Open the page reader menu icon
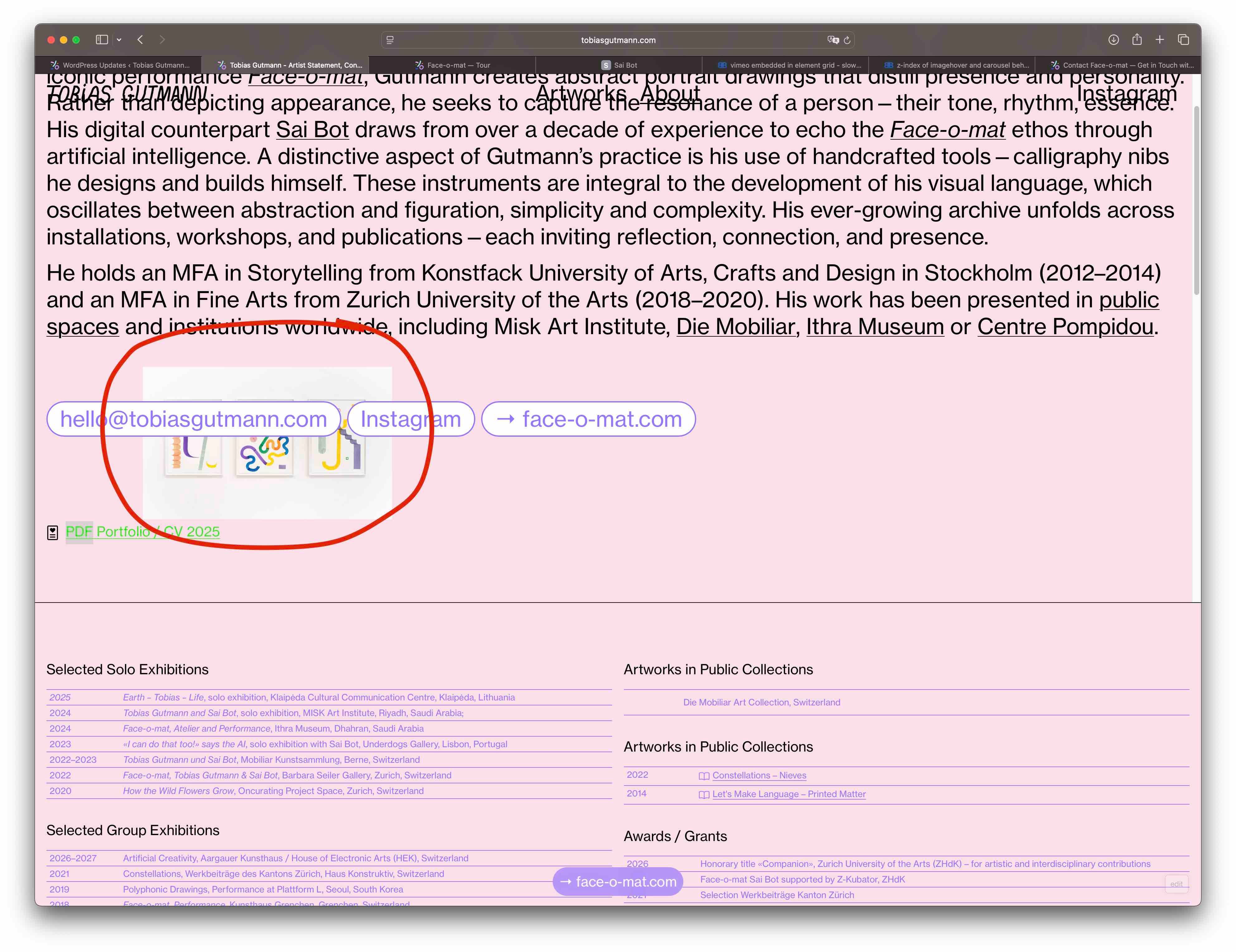Screen dimensions: 1236x952 click(390, 40)
